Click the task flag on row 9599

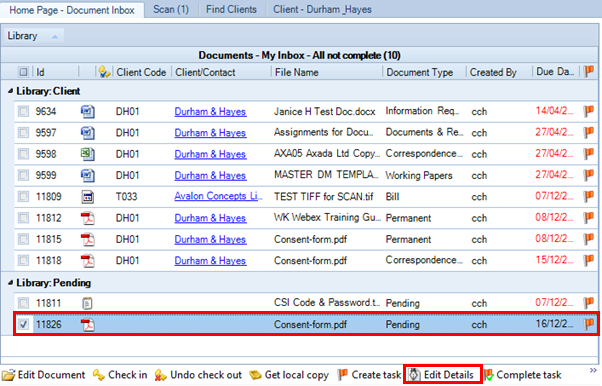pos(589,175)
